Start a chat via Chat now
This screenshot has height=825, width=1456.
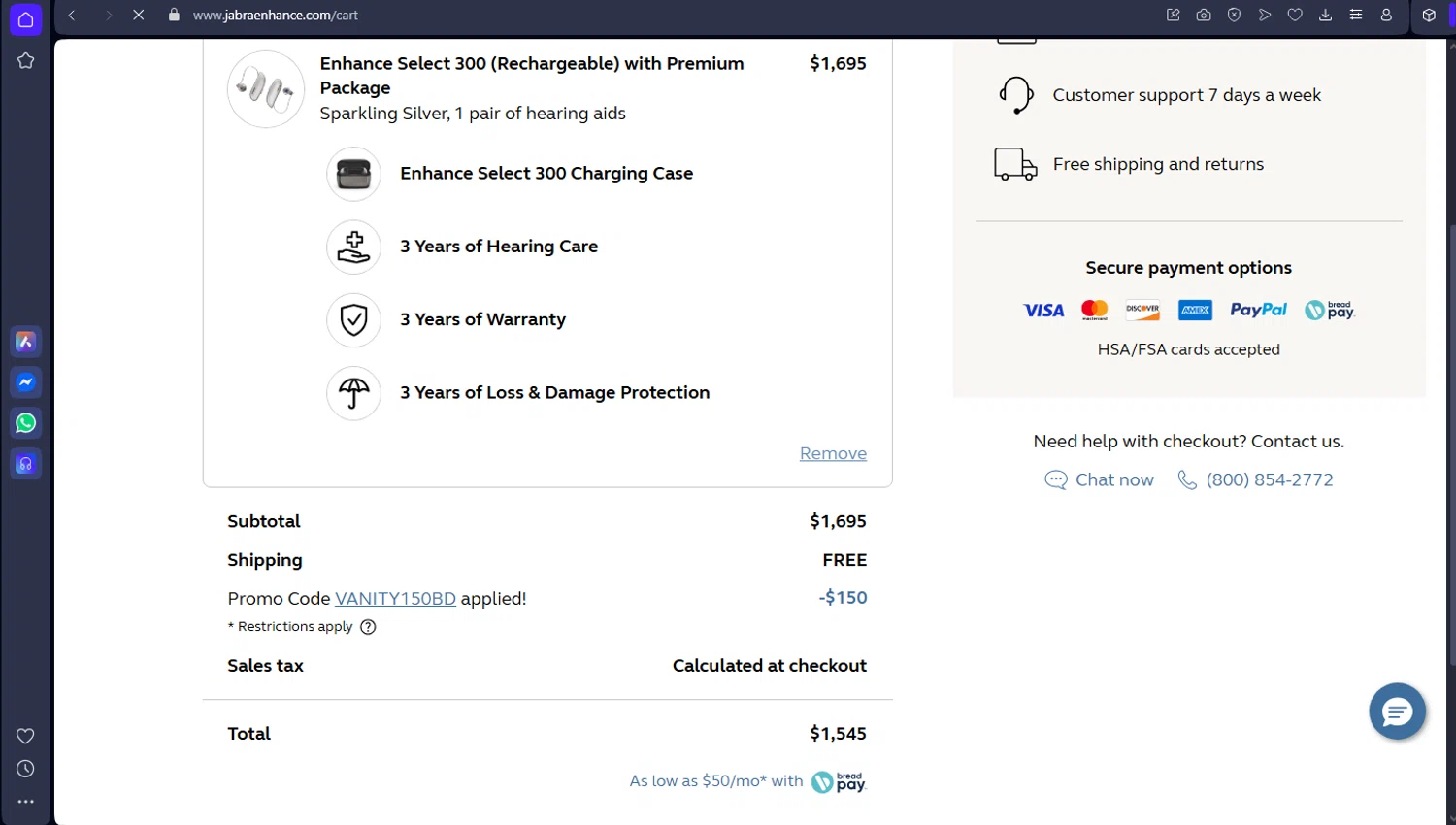coord(1099,479)
